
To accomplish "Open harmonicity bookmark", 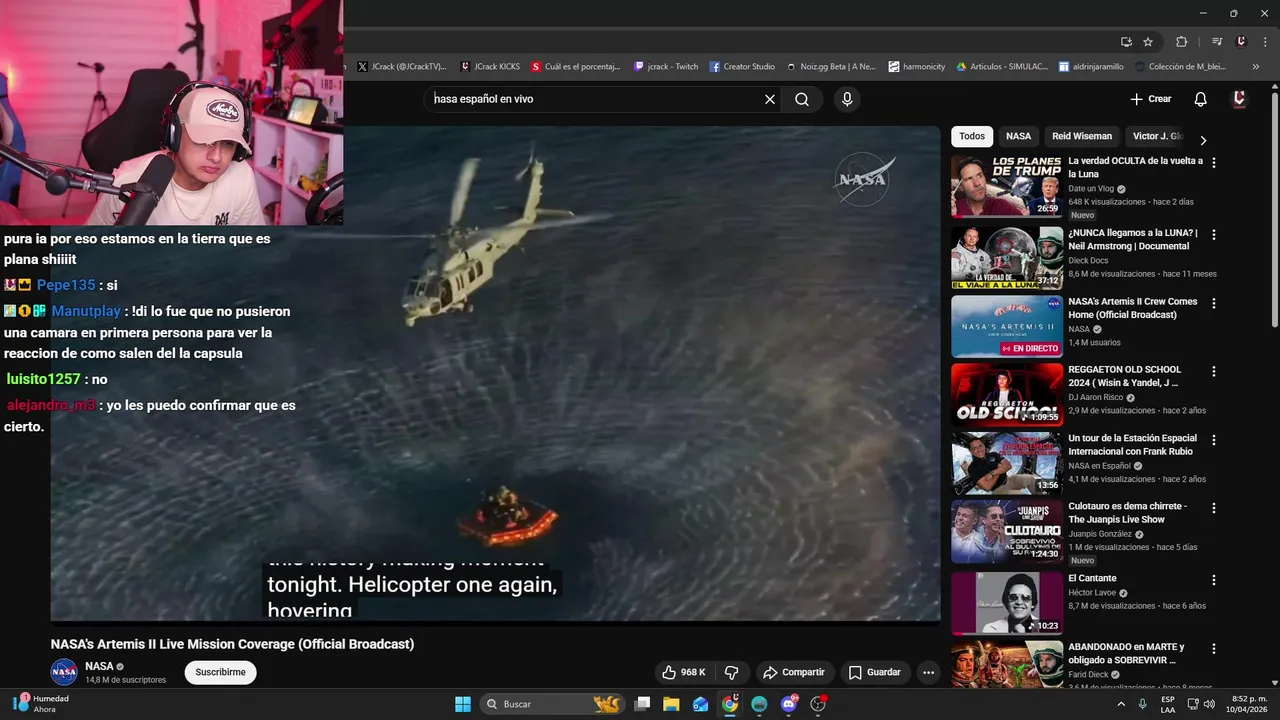I will pyautogui.click(x=917, y=67).
